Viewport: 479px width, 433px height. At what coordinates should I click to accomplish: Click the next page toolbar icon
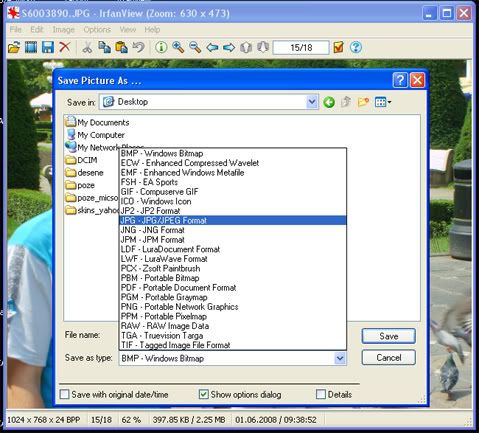(x=263, y=47)
